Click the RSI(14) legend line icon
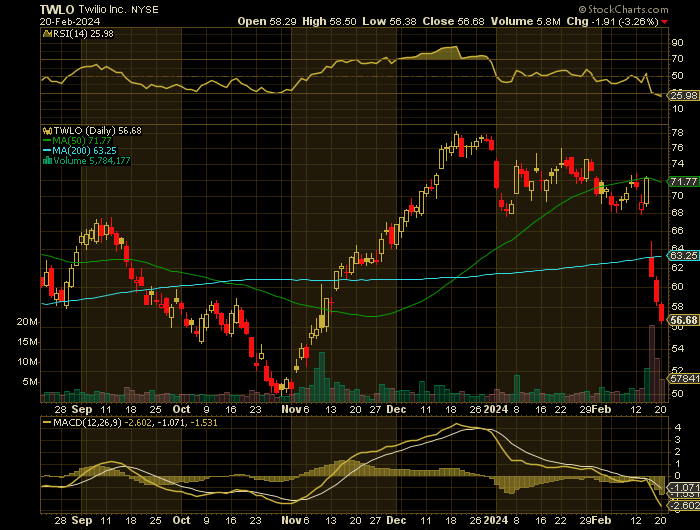Image resolution: width=700 pixels, height=530 pixels. (x=47, y=33)
